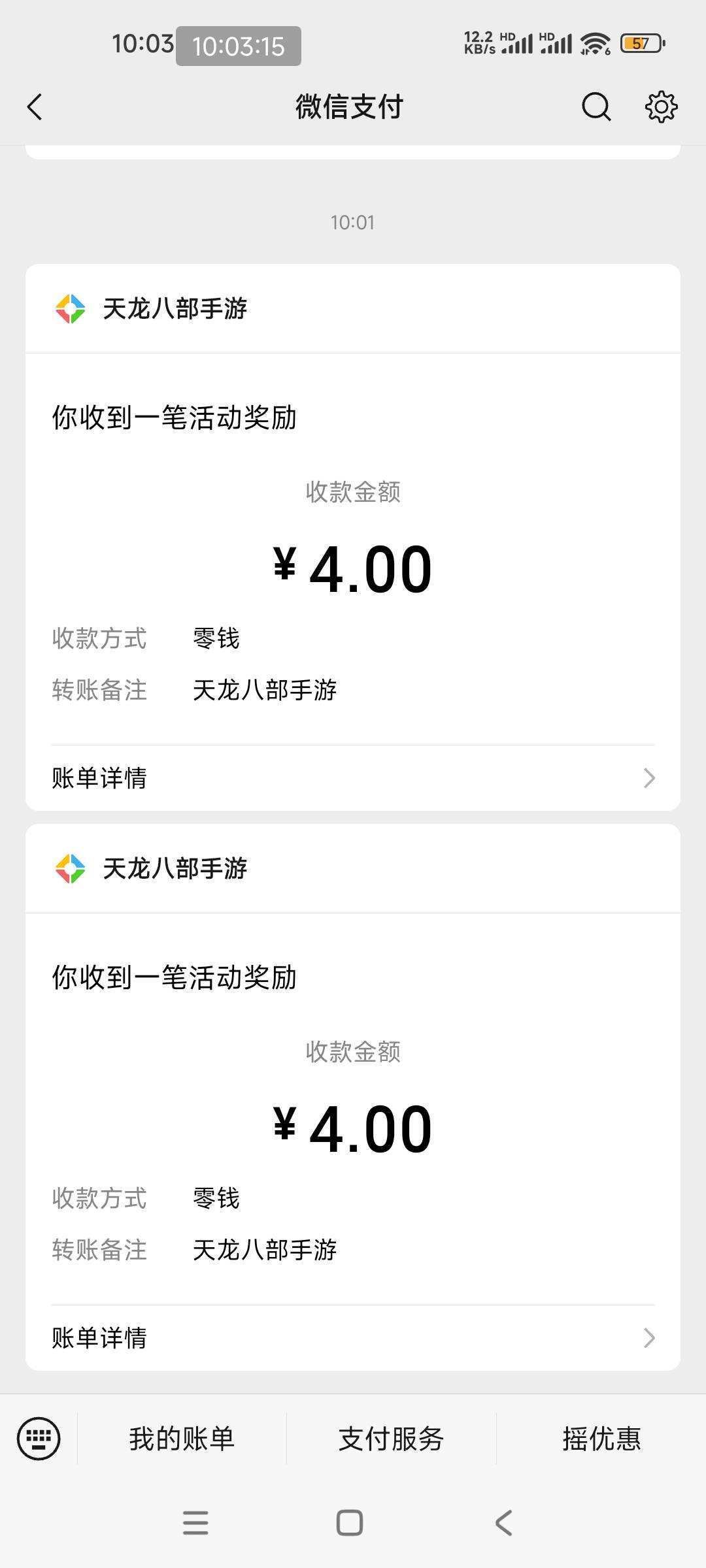
Task: Open first 账单详情 link
Action: pos(99,778)
